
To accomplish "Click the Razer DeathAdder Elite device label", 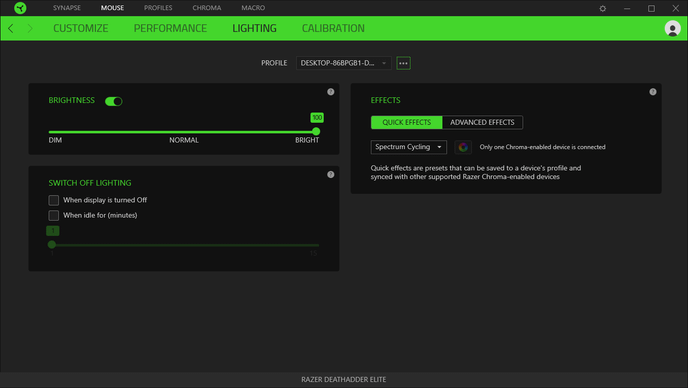I will pyautogui.click(x=344, y=380).
